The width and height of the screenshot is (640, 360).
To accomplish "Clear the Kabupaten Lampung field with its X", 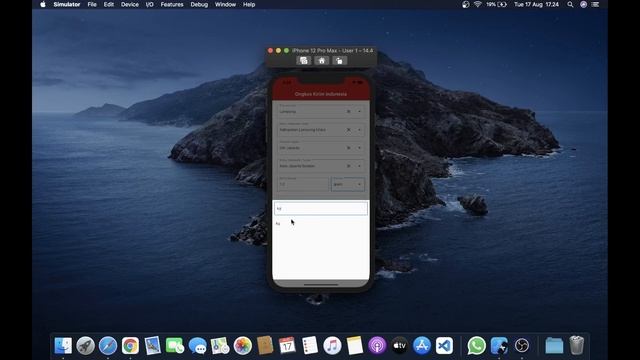I will pos(349,130).
